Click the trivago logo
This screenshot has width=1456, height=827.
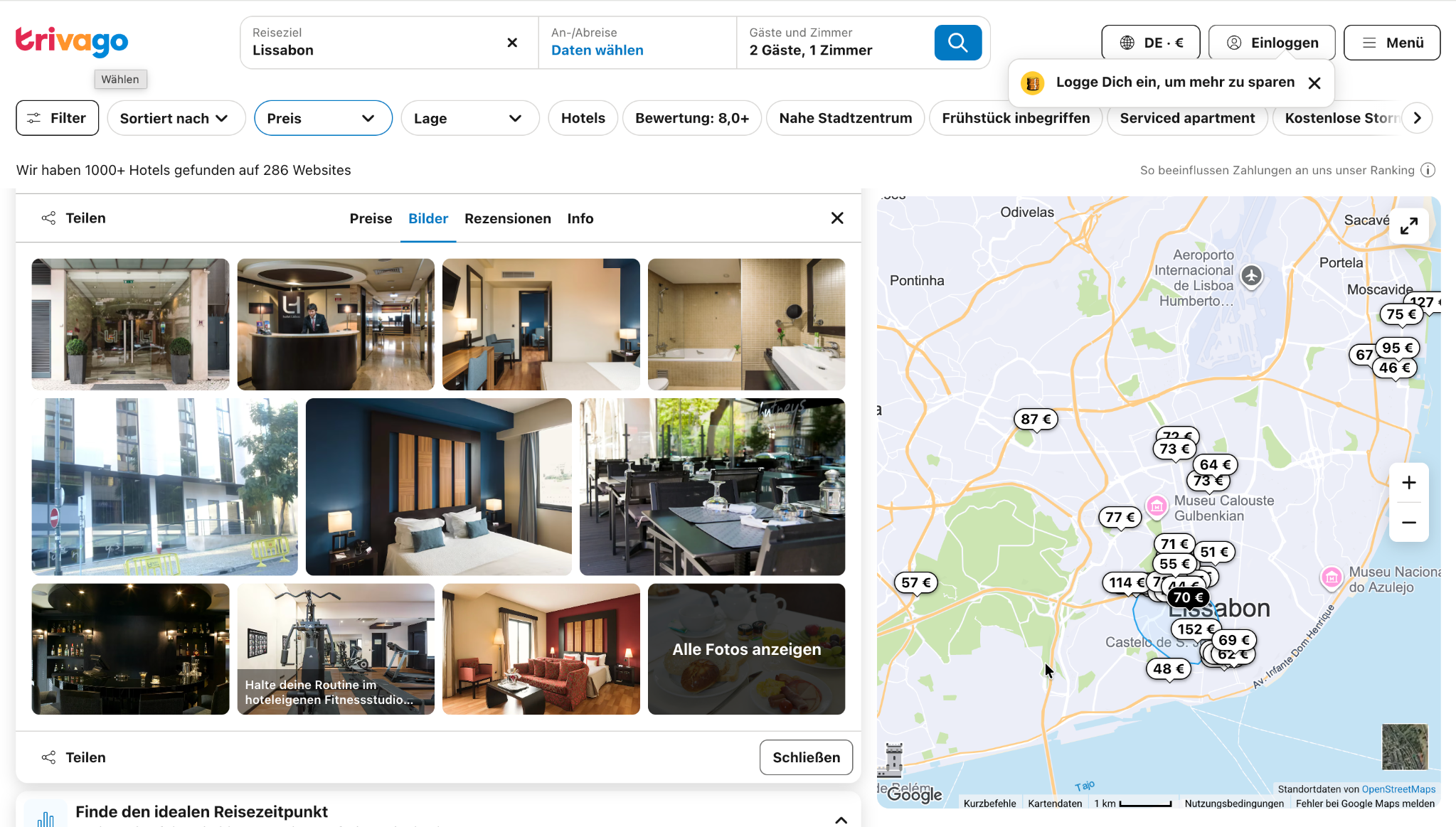[72, 42]
